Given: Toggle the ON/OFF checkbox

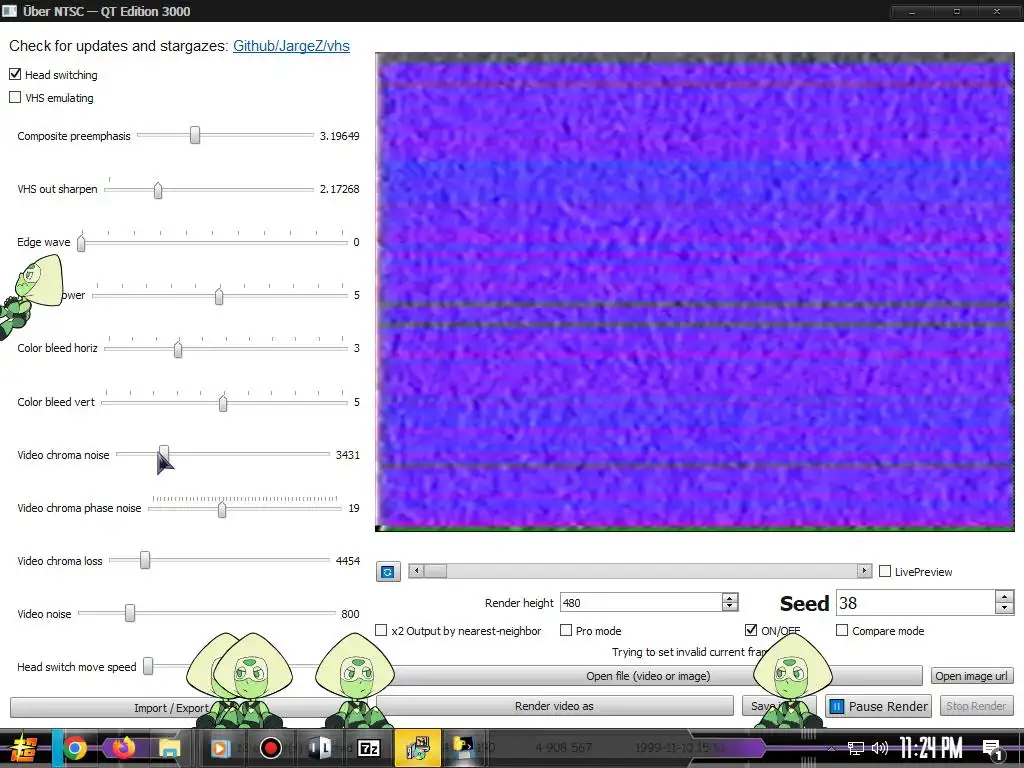Looking at the screenshot, I should coord(751,630).
